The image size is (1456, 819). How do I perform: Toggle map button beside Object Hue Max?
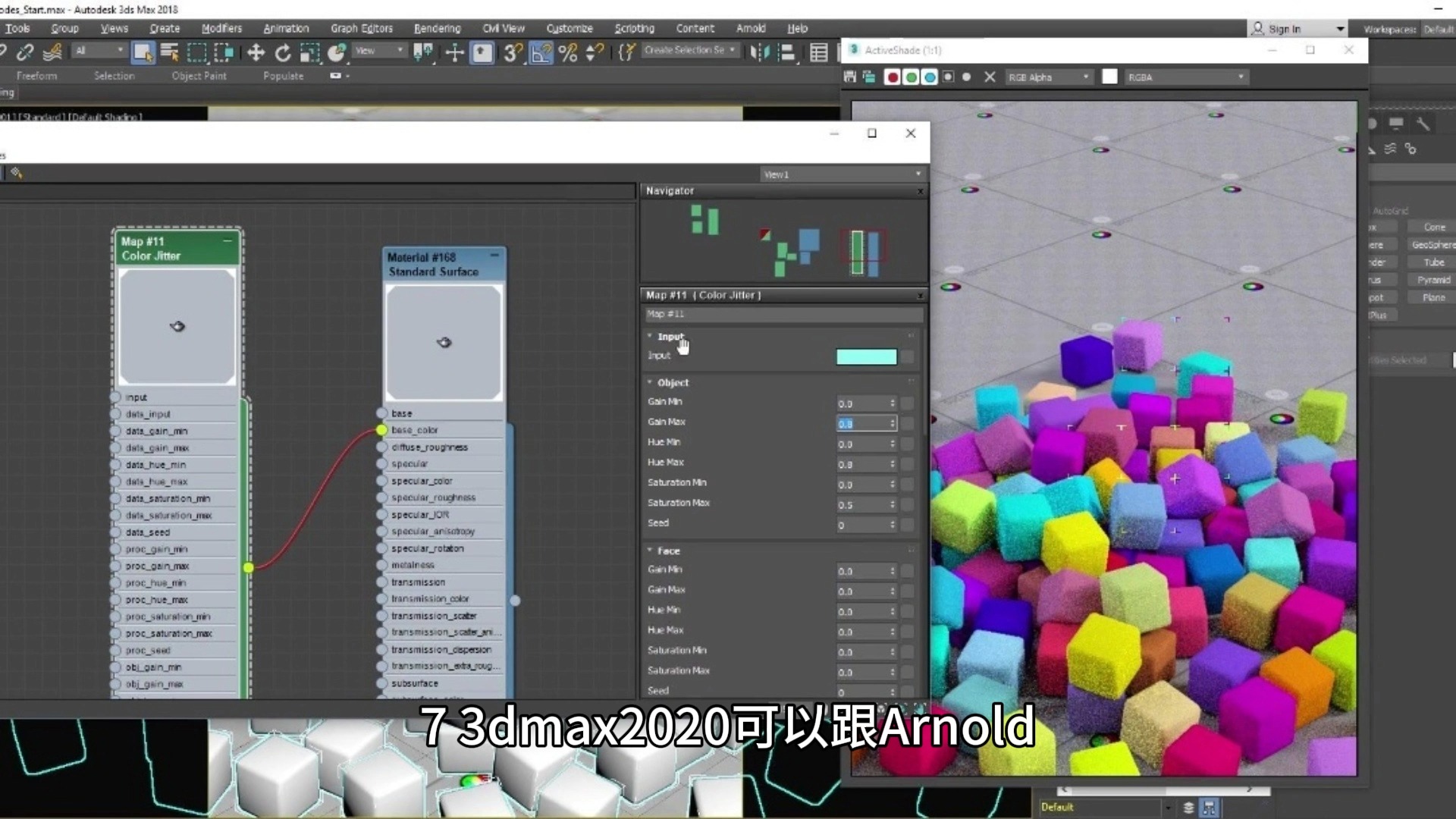(x=908, y=464)
